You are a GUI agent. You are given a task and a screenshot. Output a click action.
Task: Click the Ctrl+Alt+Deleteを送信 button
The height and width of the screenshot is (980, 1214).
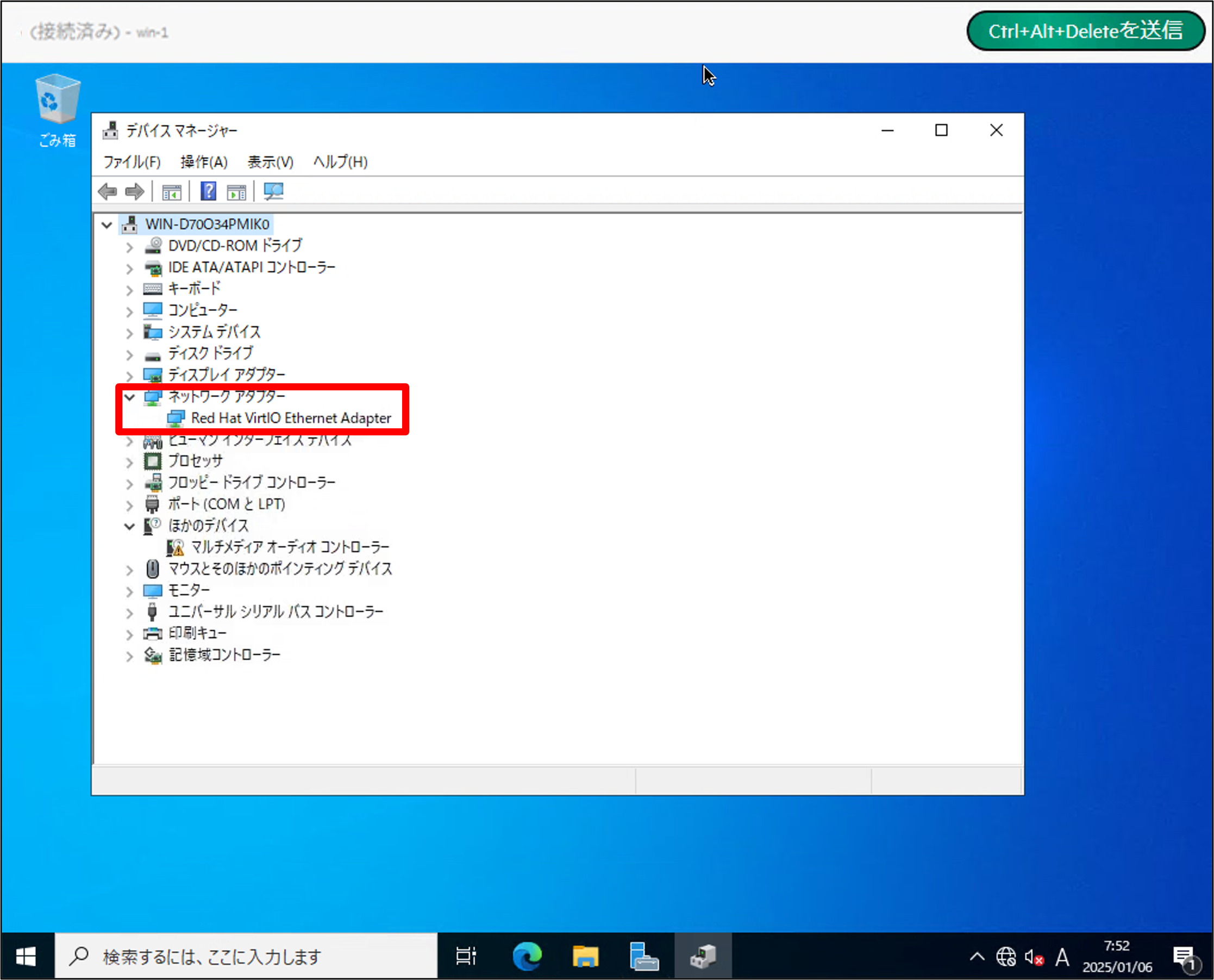[1085, 31]
